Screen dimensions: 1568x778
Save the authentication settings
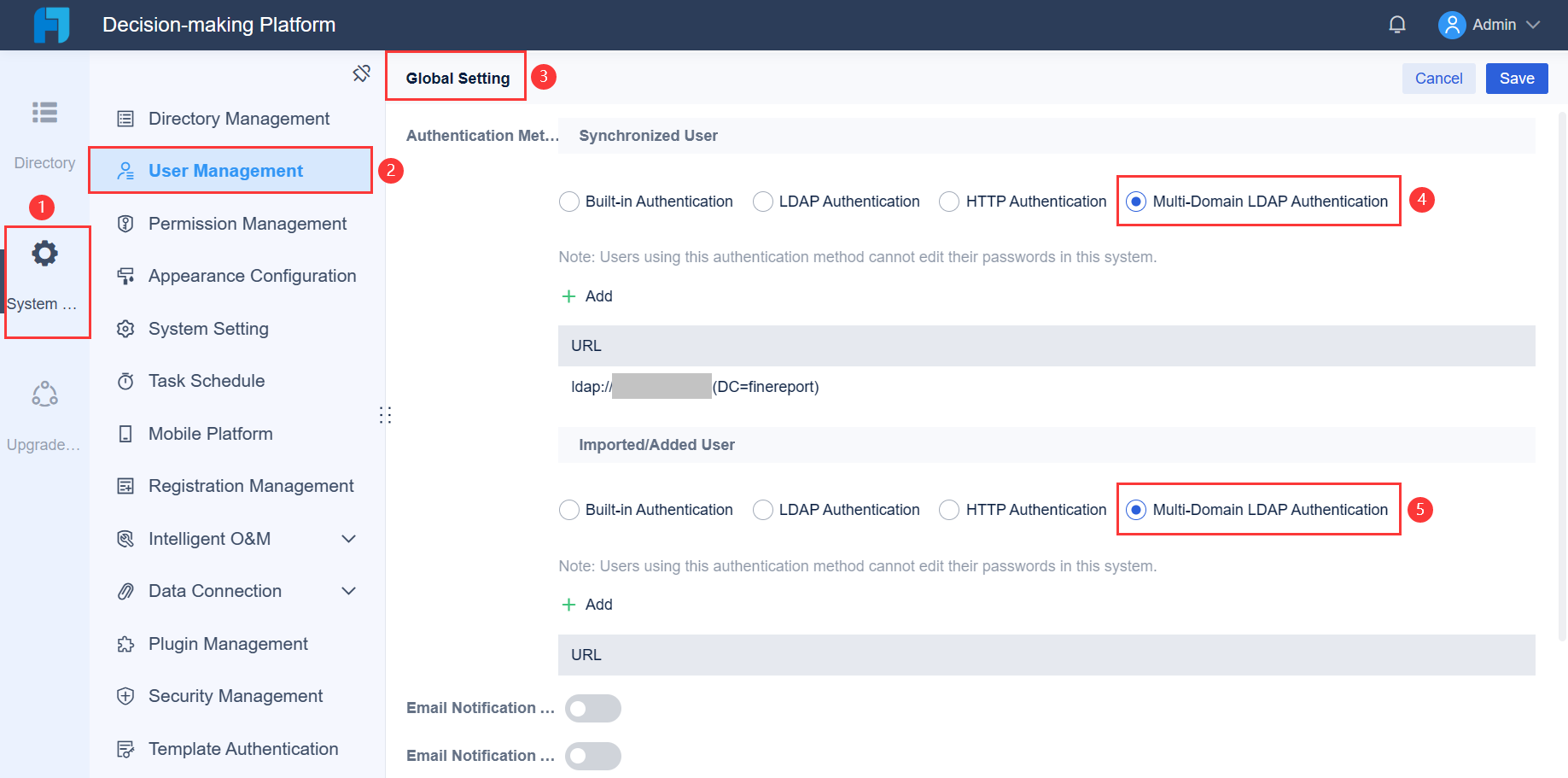tap(1516, 78)
